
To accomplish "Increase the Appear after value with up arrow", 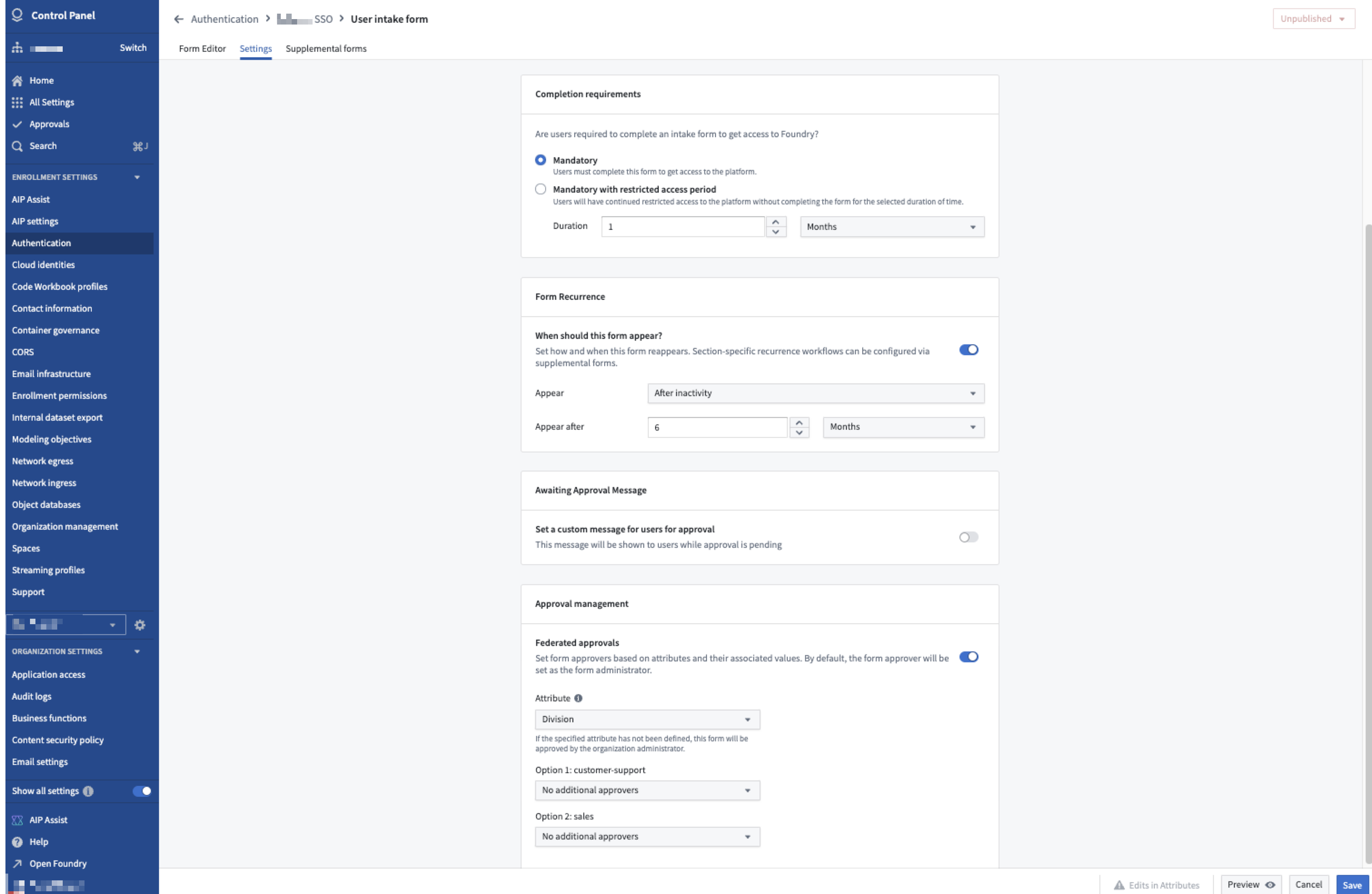I will [x=799, y=422].
